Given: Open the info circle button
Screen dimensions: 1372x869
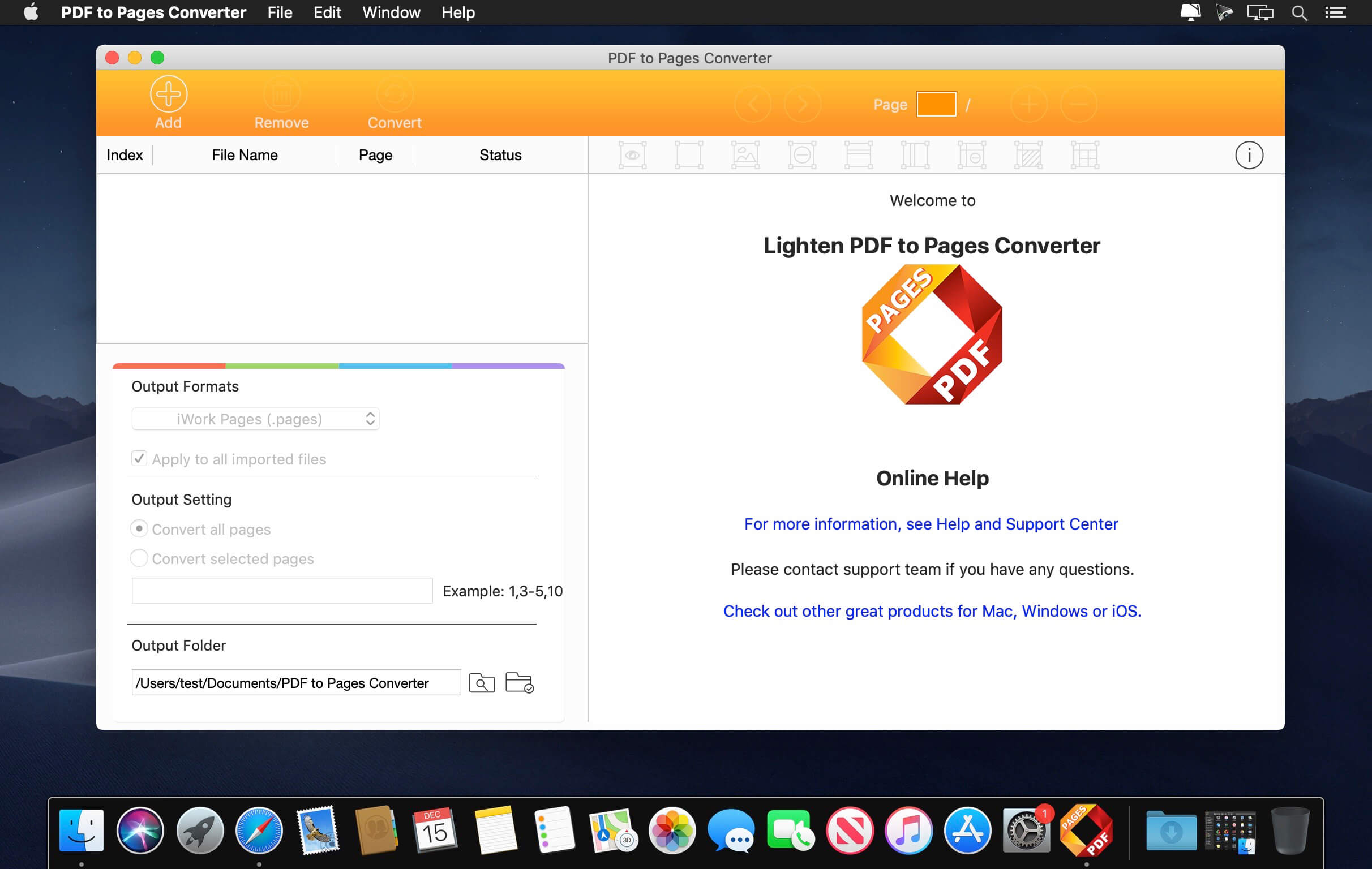Looking at the screenshot, I should click(1249, 155).
